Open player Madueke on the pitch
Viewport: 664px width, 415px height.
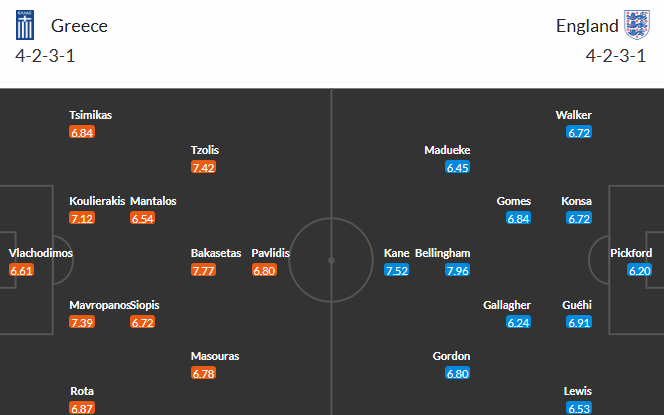(x=447, y=150)
